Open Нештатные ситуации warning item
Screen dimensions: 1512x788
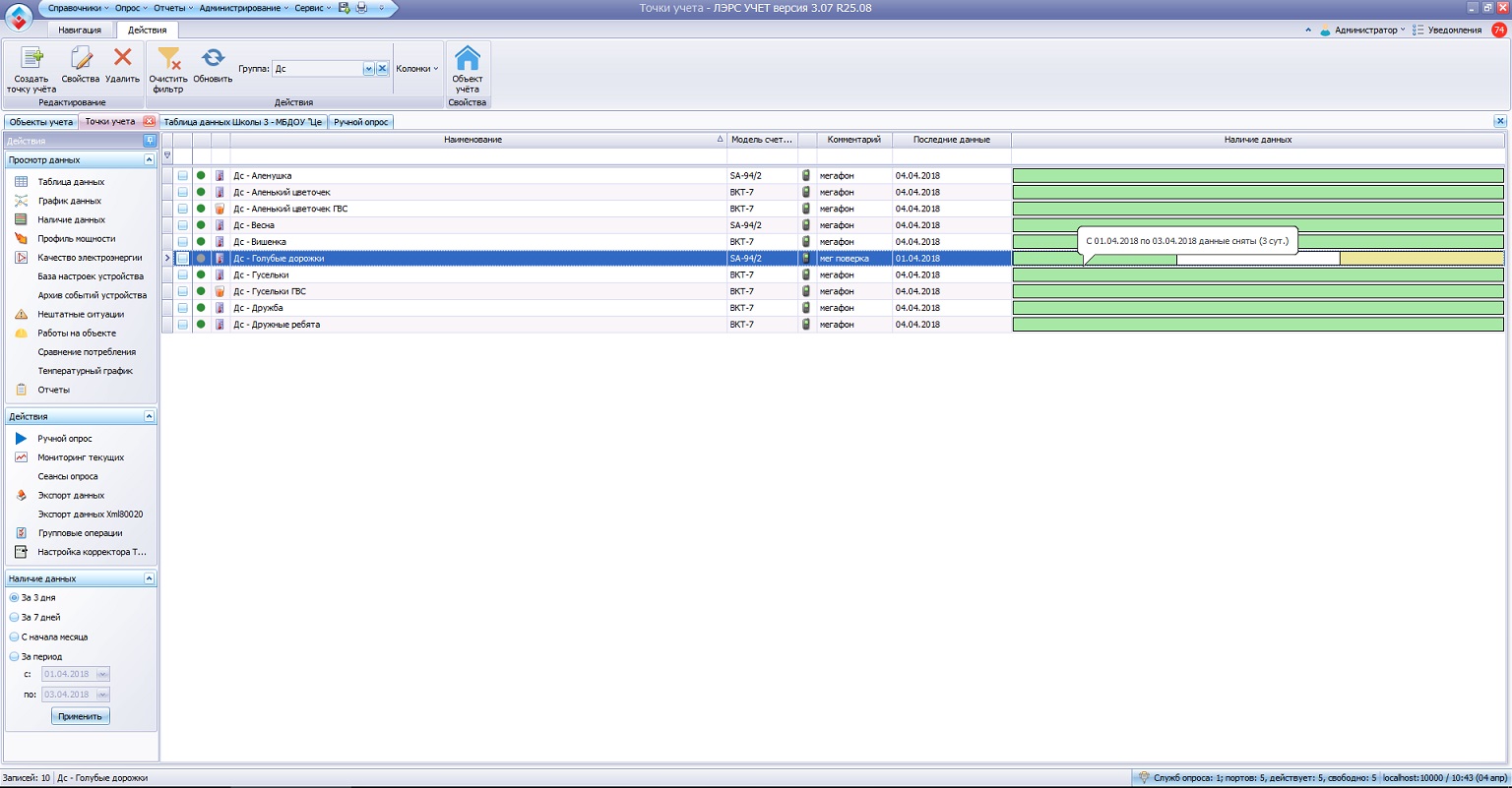coord(81,314)
